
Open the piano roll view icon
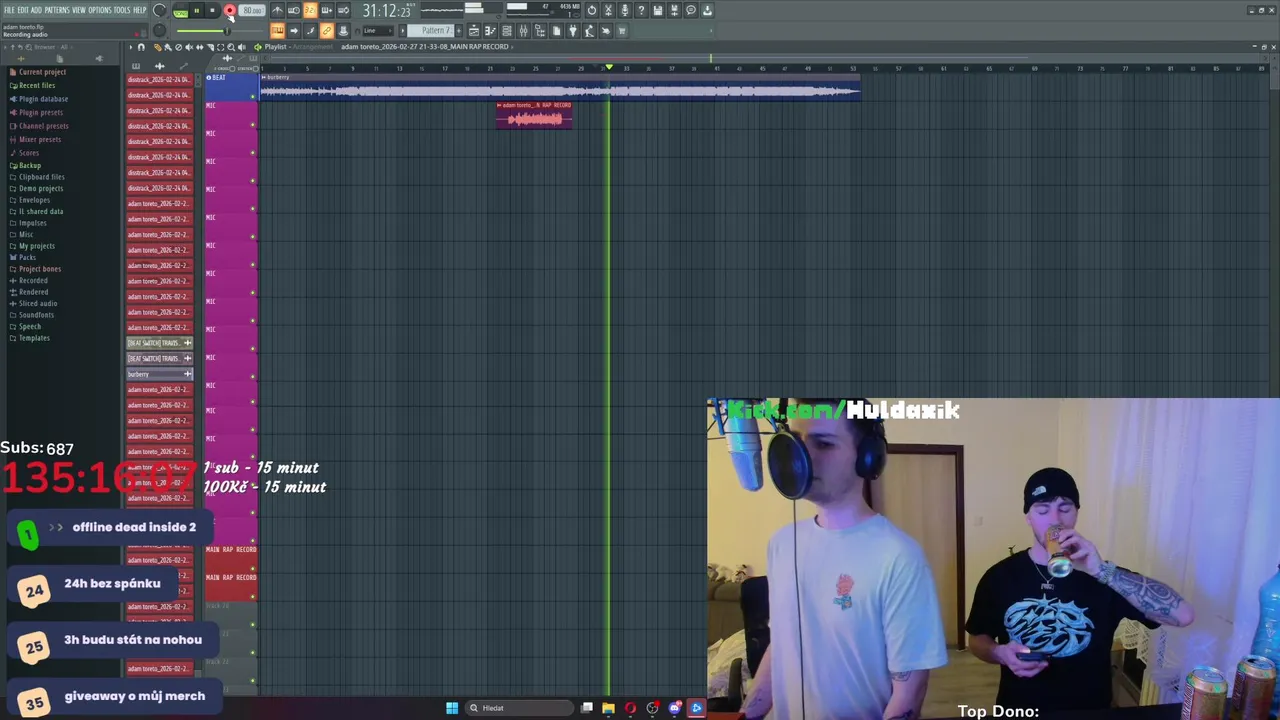[490, 31]
